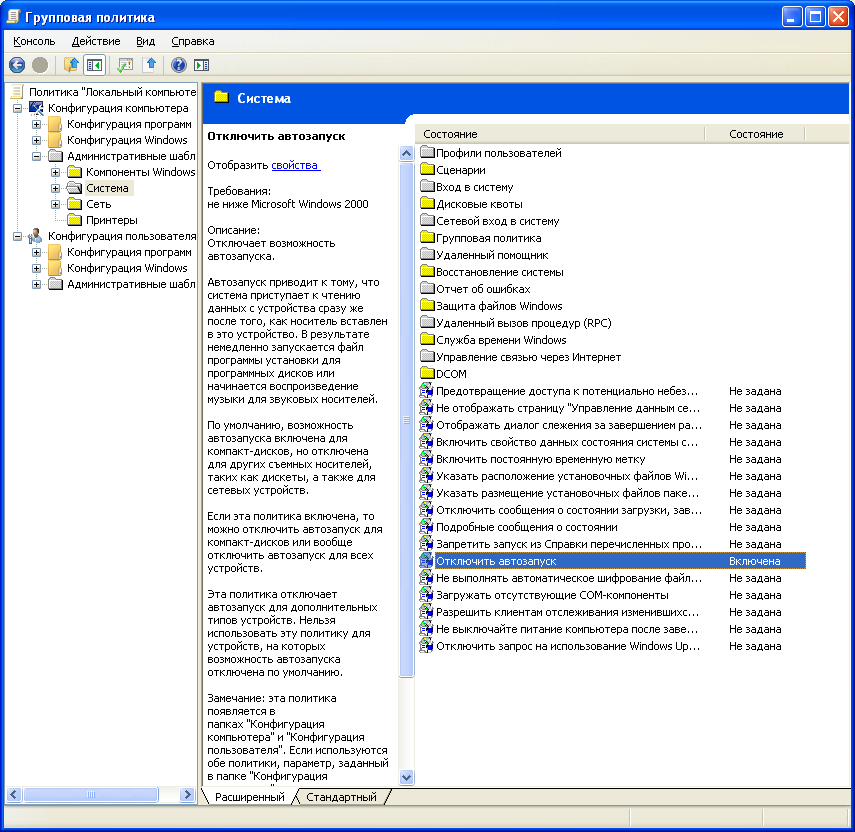Click the policy icon beside Подробные сообщения о состоянии
Image resolution: width=855 pixels, height=832 pixels.
426,527
